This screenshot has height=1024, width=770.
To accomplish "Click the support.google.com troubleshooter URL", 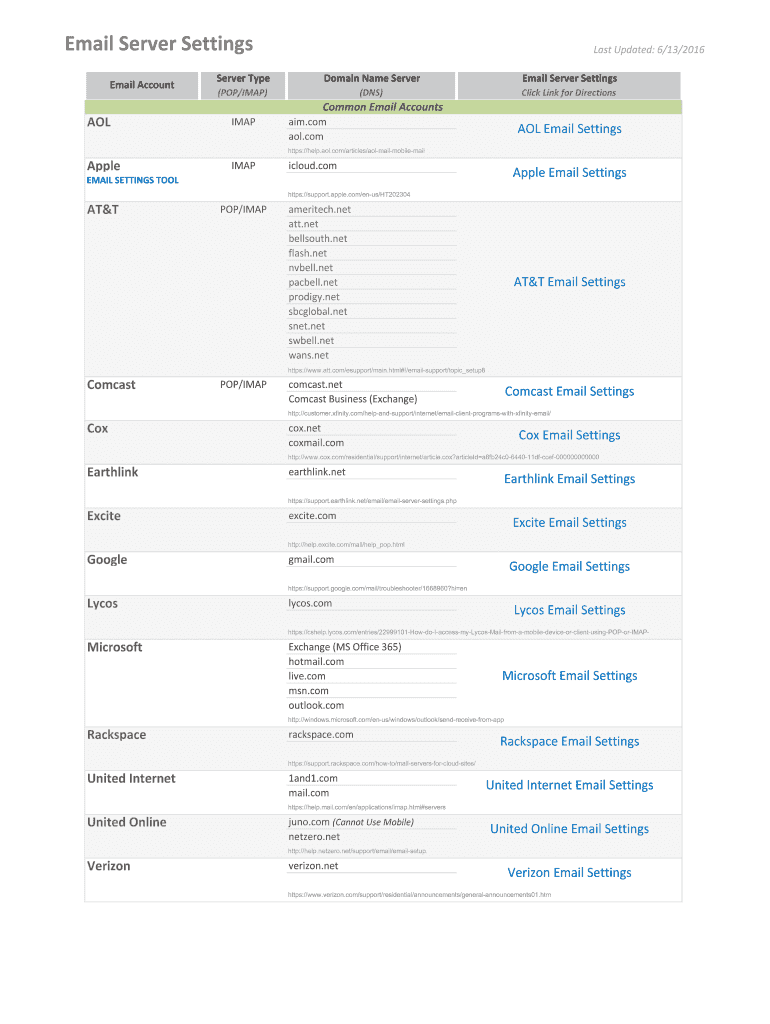I will point(377,588).
